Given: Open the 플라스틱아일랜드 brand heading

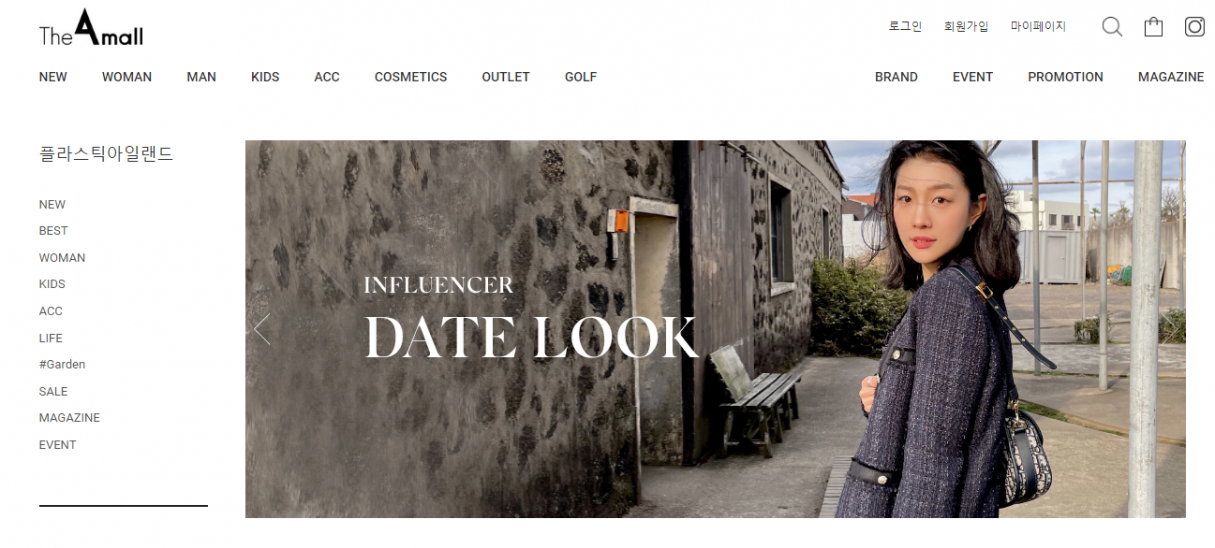Looking at the screenshot, I should (106, 154).
